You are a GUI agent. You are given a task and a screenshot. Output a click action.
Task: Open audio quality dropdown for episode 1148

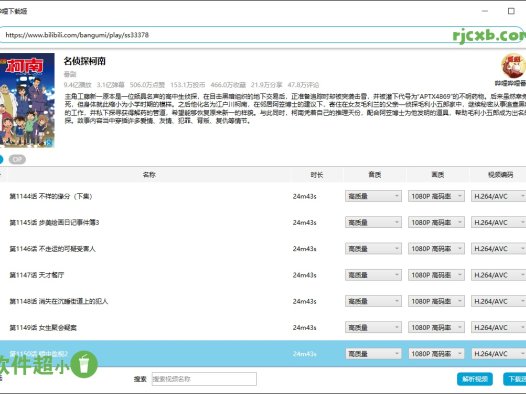373,301
